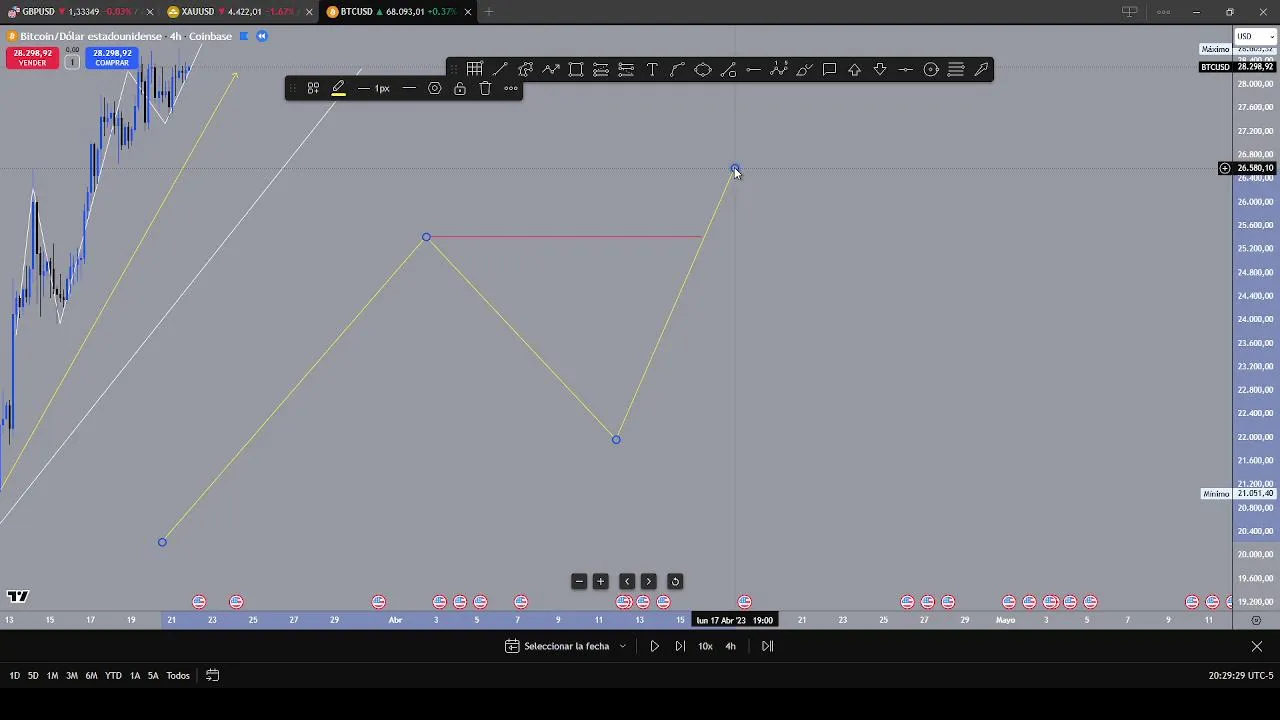
Task: Click the replay mode rewind icon
Action: click(x=262, y=36)
